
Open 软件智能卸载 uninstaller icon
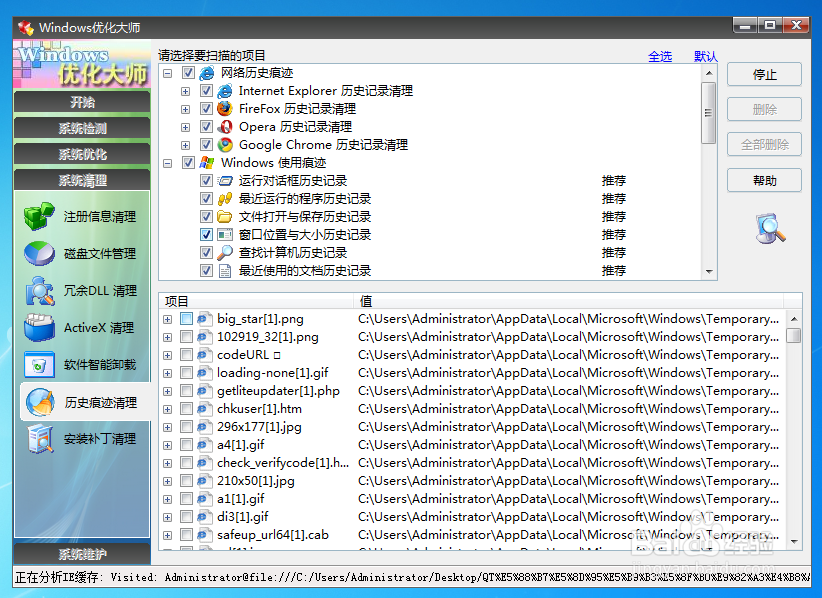pos(39,365)
